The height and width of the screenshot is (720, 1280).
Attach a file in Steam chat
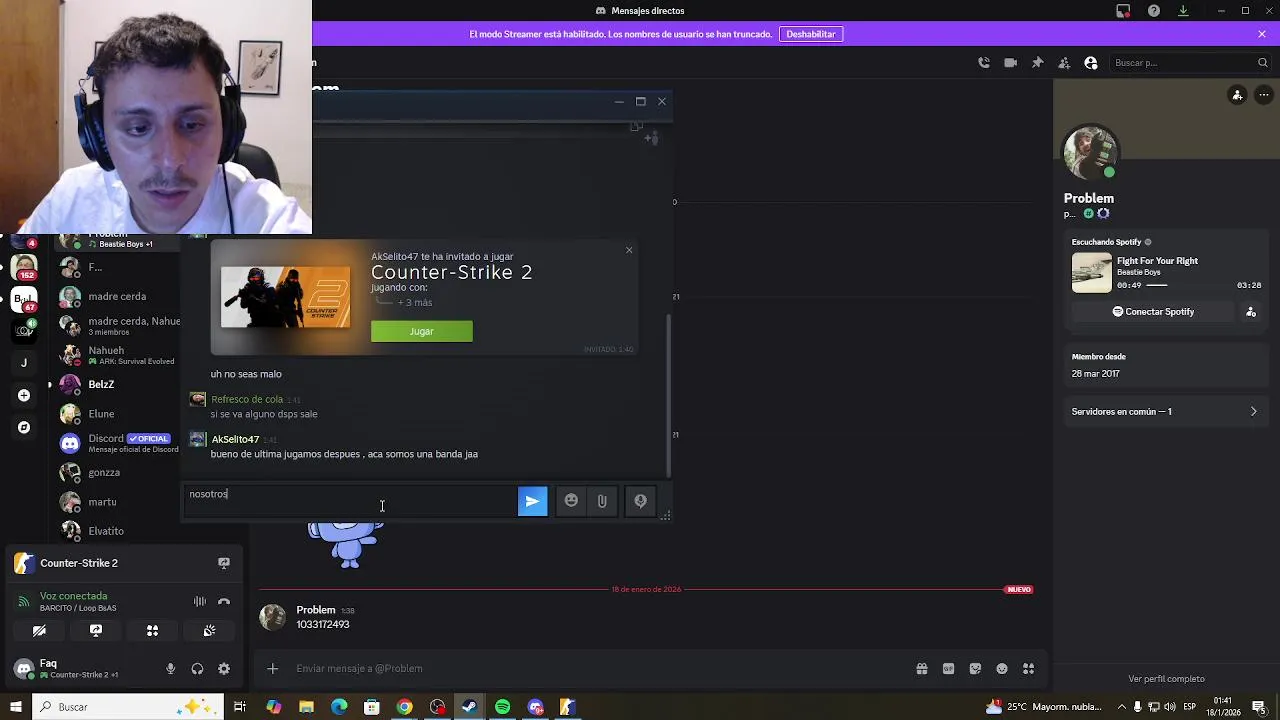(602, 501)
